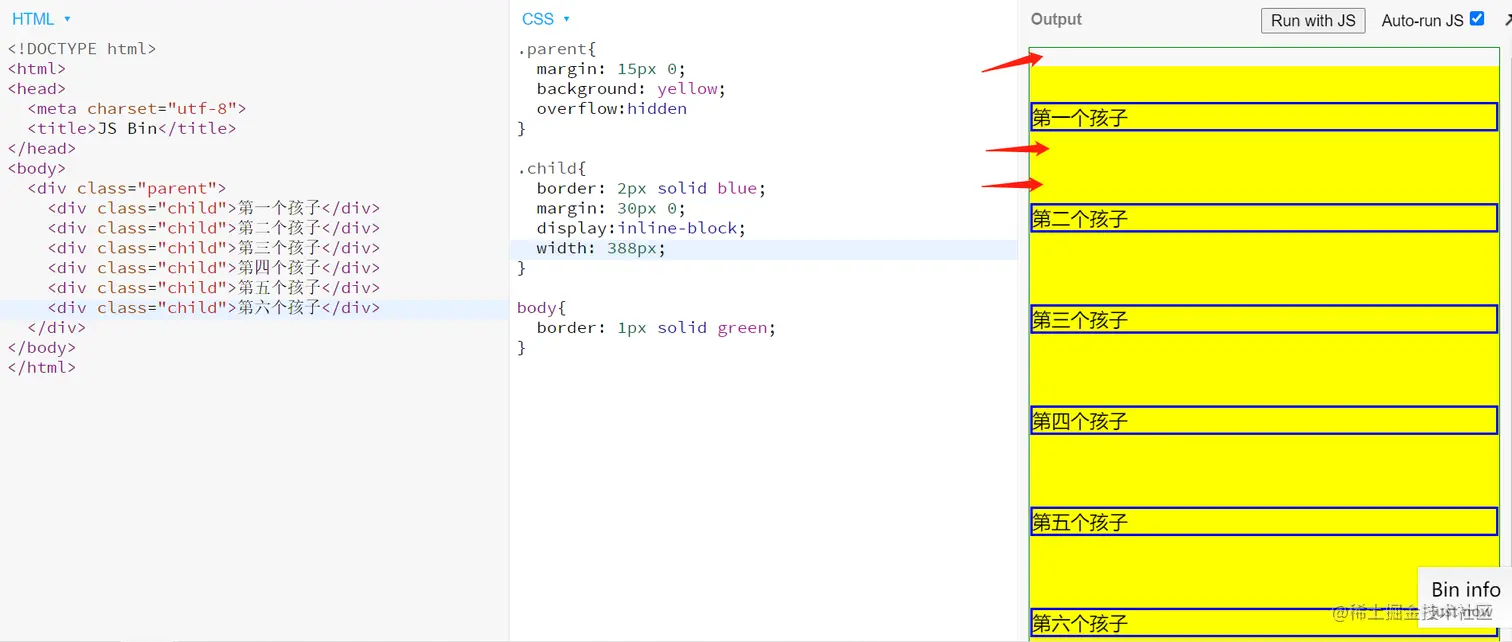
Task: Click the div class parent line
Action: 126,188
